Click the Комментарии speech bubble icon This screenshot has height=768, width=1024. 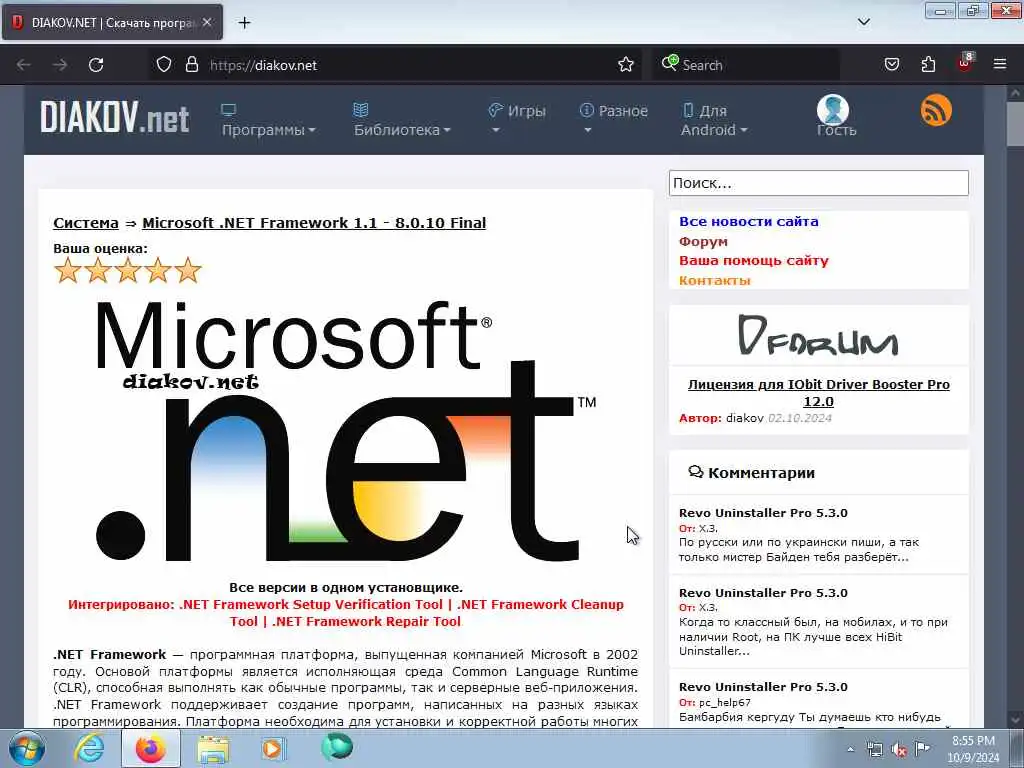(x=696, y=472)
